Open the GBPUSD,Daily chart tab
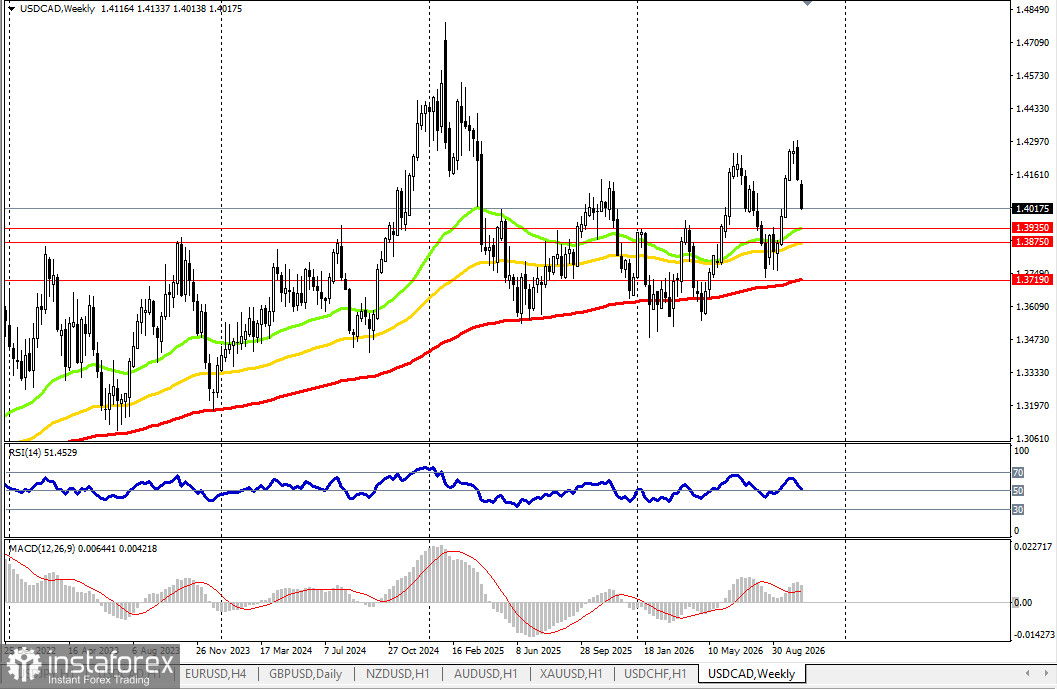The width and height of the screenshot is (1057, 689). click(305, 673)
